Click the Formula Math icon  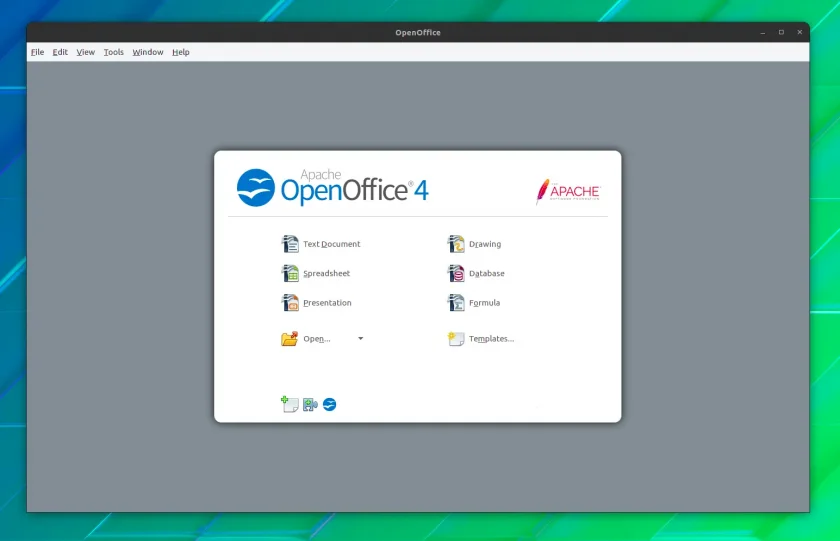click(456, 303)
